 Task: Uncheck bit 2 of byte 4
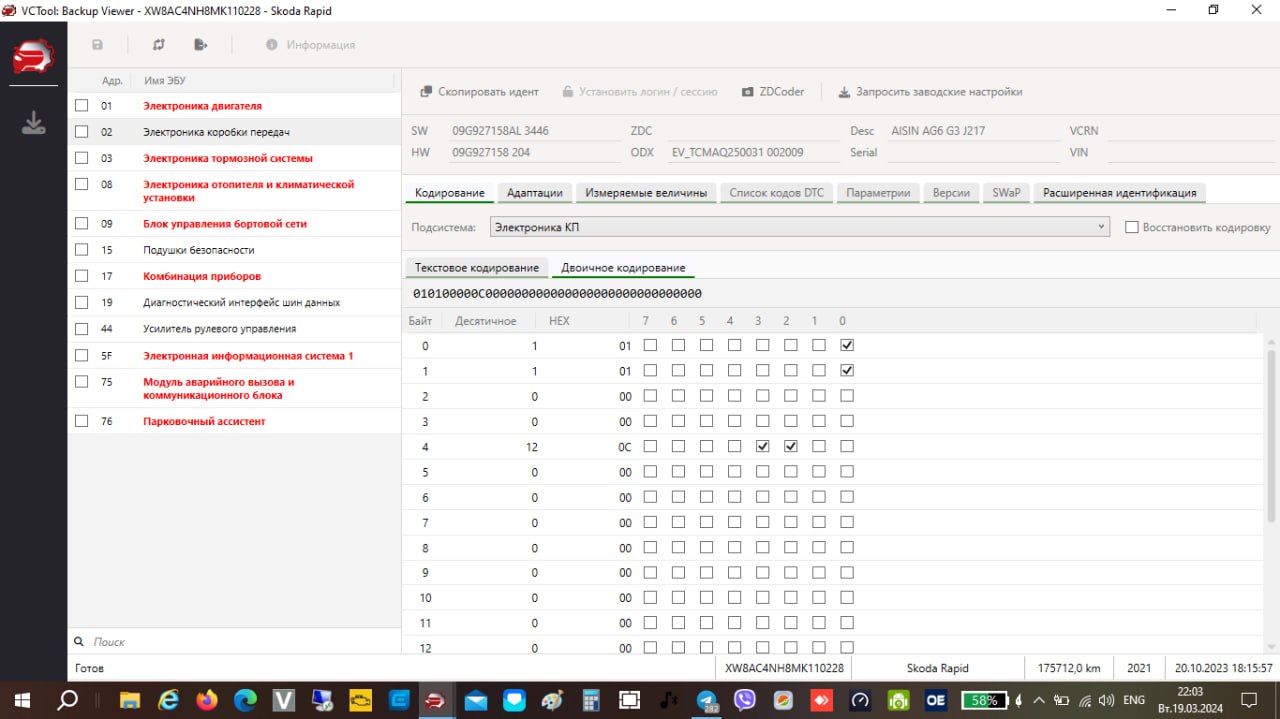[791, 446]
